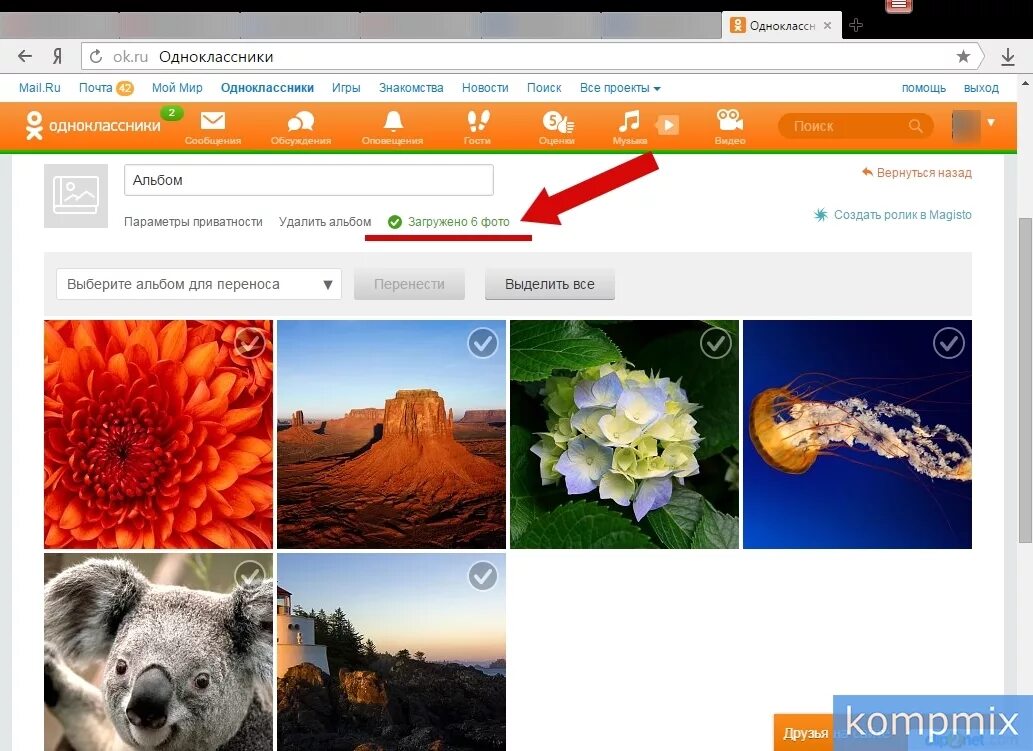Open the Сообщения envelope icon
Viewport: 1033px width, 751px height.
[x=212, y=121]
